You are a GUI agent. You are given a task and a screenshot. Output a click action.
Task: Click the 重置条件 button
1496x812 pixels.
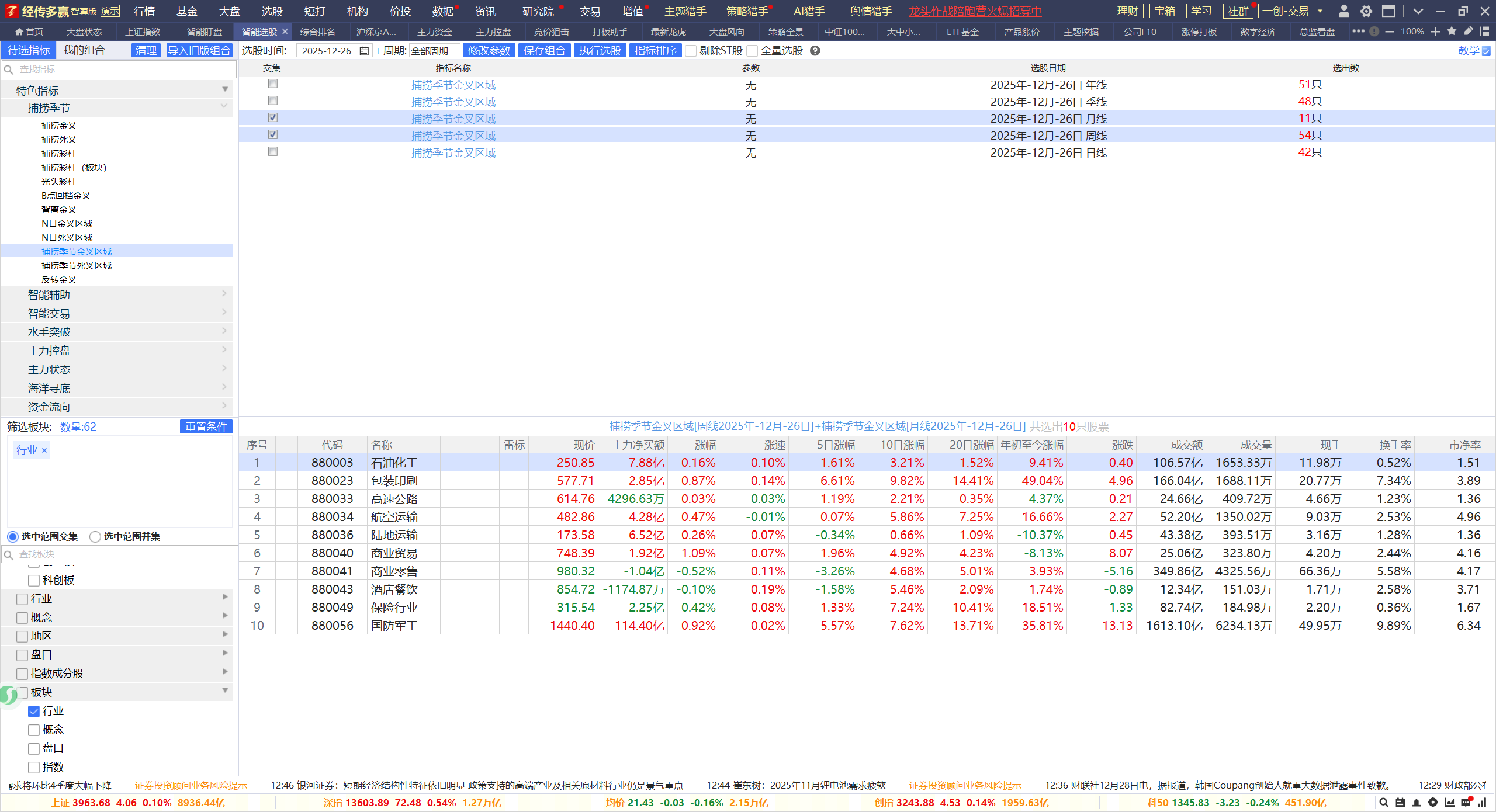point(206,427)
